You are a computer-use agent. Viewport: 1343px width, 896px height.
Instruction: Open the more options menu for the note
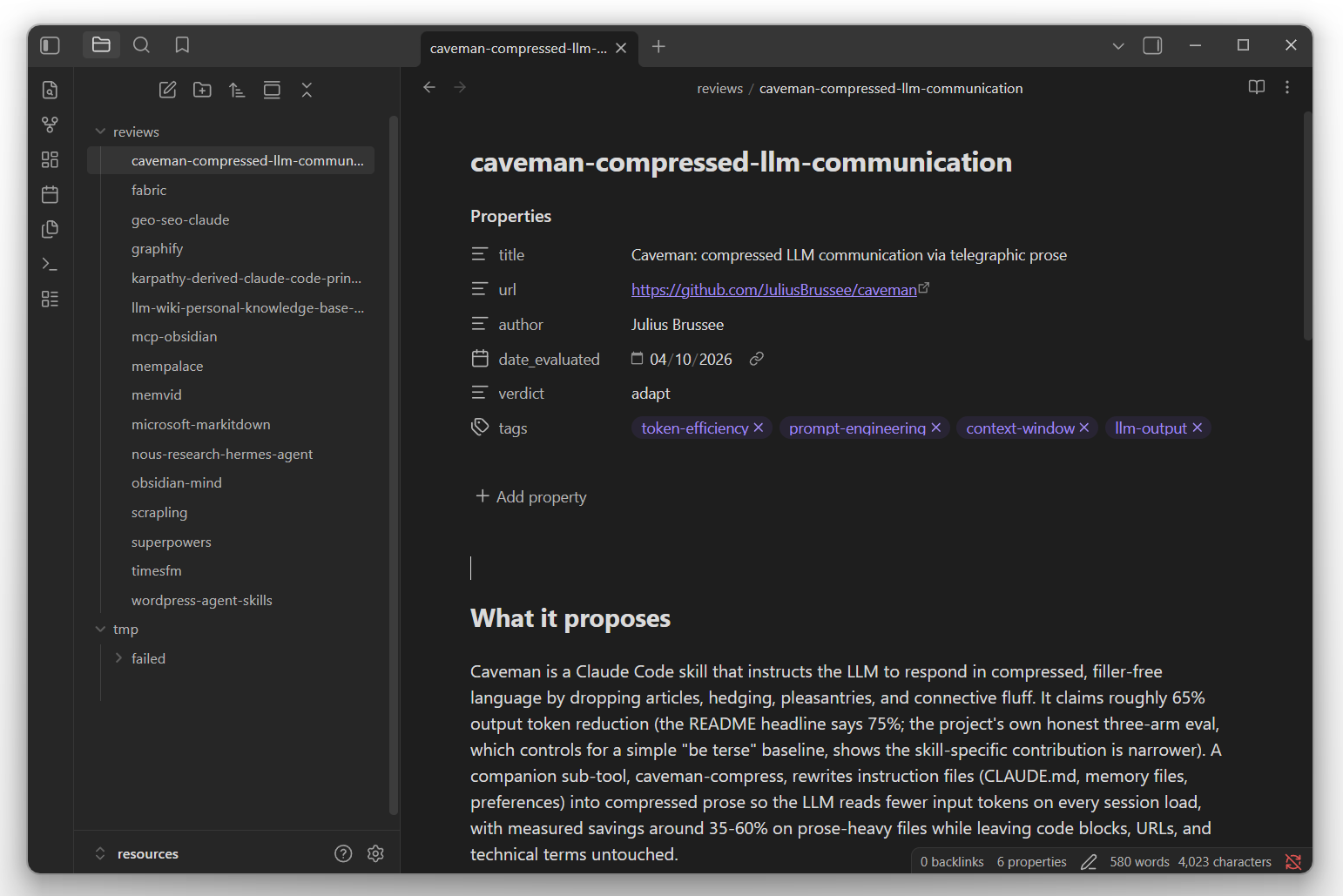[x=1287, y=87]
